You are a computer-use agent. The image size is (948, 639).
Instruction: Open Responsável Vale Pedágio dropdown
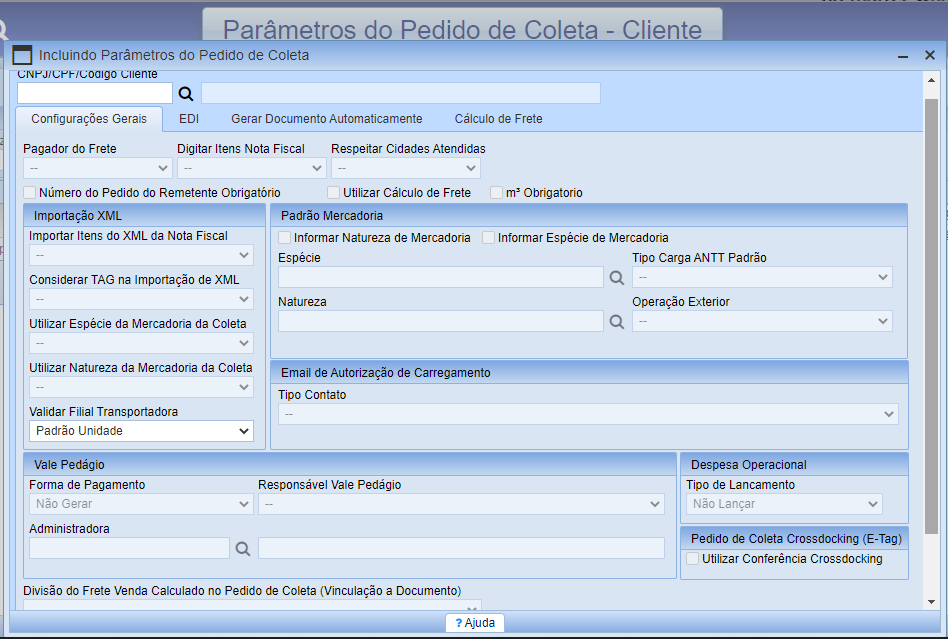pos(461,504)
